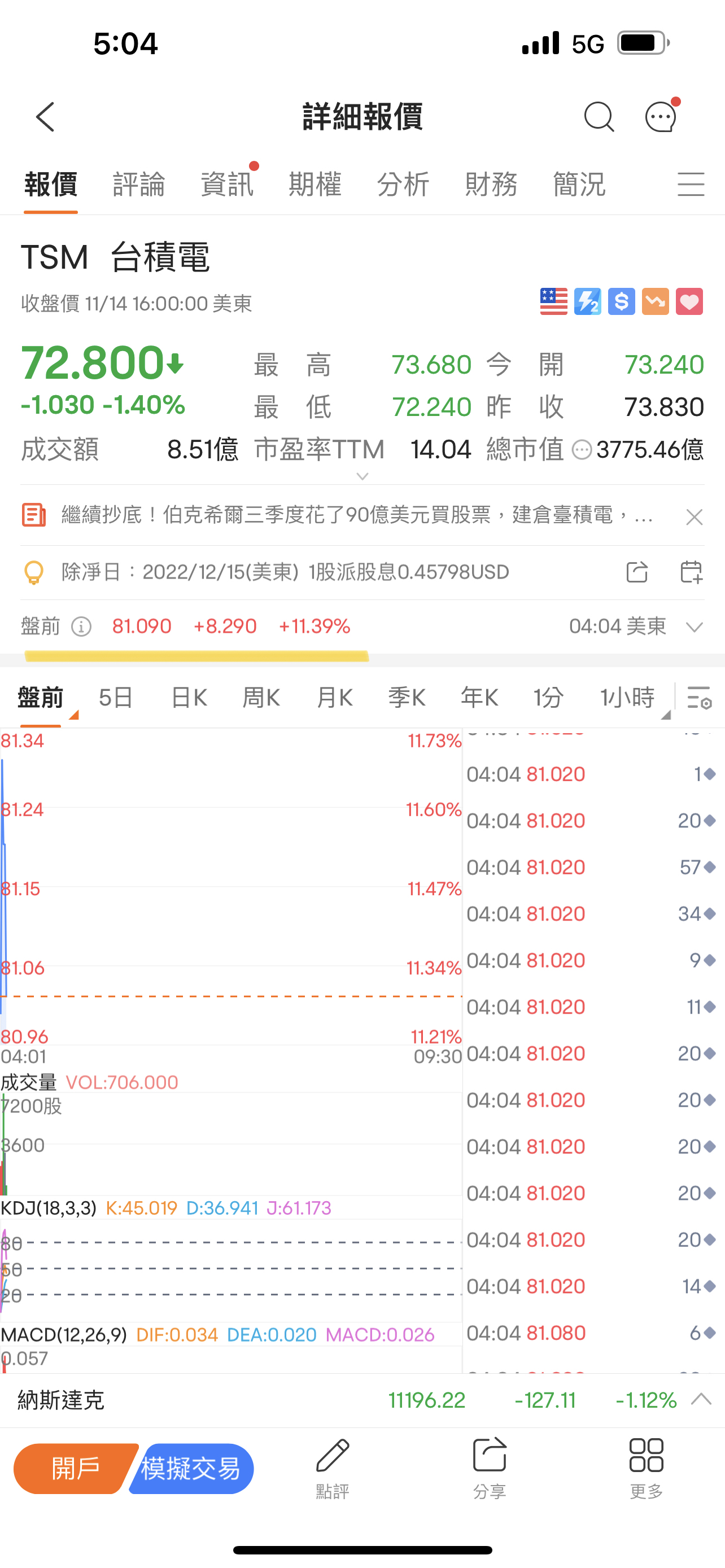Dismiss the Berkshire news banner

[x=694, y=518]
